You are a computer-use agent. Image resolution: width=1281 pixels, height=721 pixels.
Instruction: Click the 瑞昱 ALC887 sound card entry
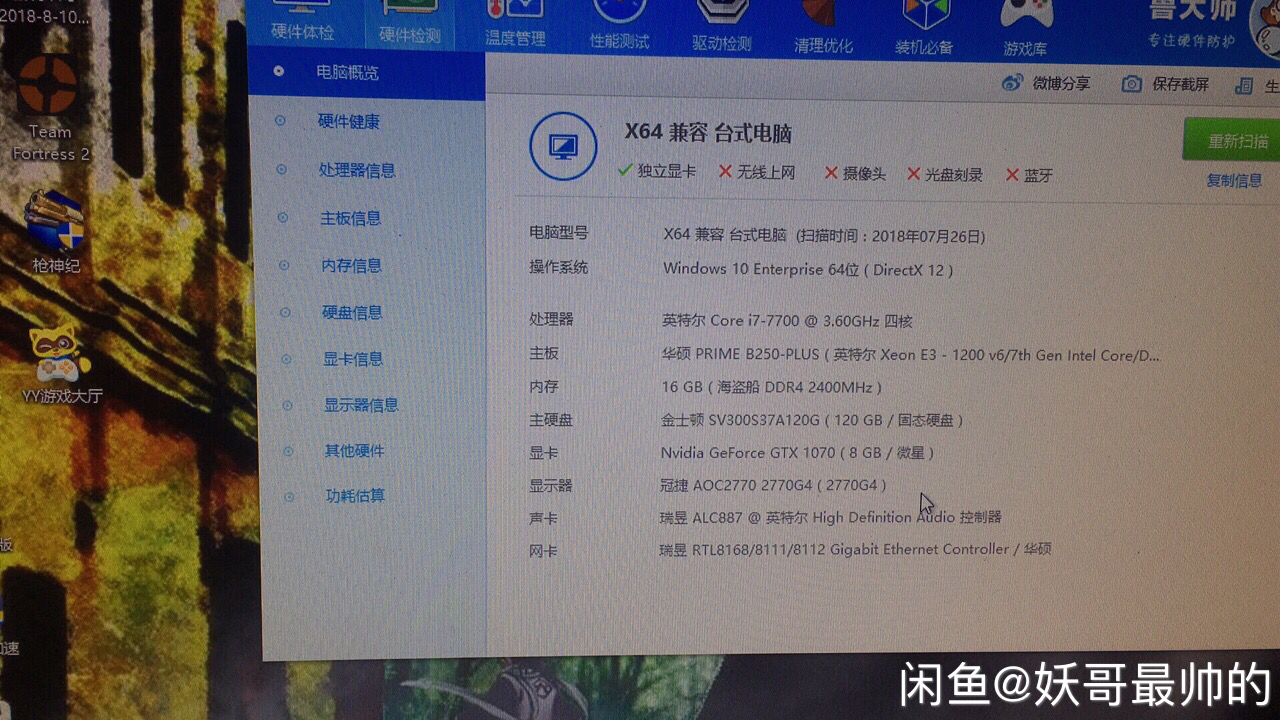(x=830, y=517)
